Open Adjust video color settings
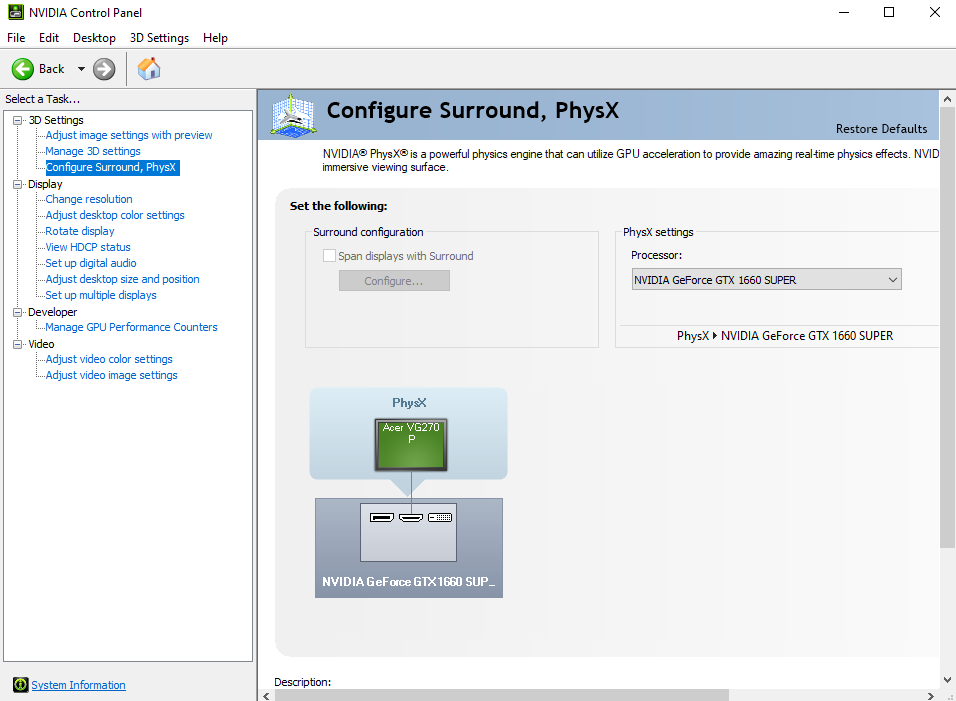956x701 pixels. tap(109, 359)
